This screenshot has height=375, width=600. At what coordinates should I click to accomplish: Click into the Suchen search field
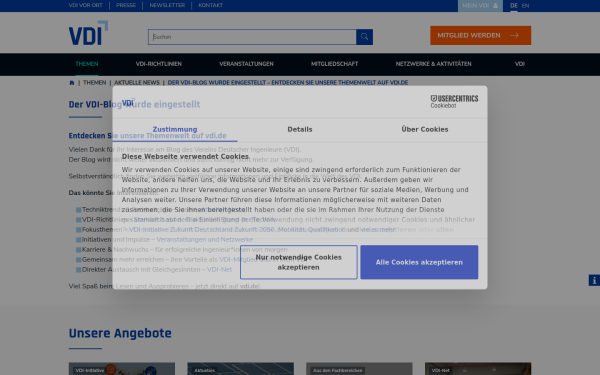[252, 37]
